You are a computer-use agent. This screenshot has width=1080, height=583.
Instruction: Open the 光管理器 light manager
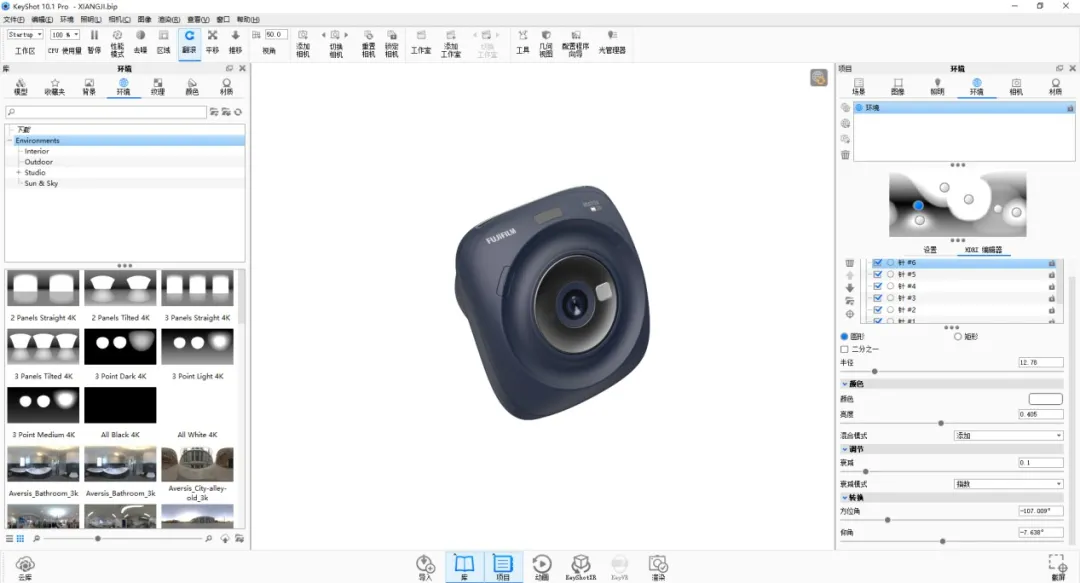pyautogui.click(x=612, y=41)
